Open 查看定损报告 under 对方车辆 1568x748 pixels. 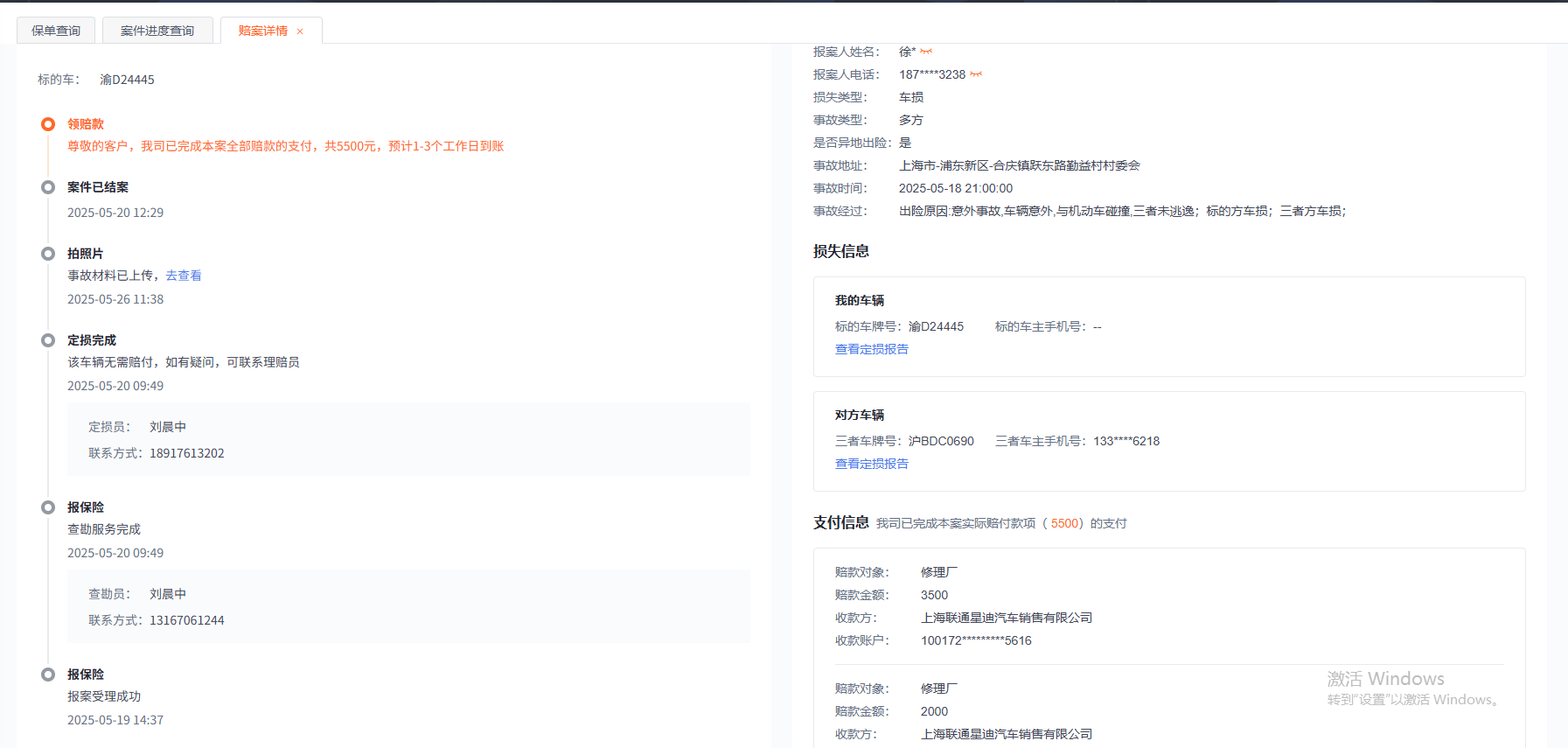click(871, 464)
